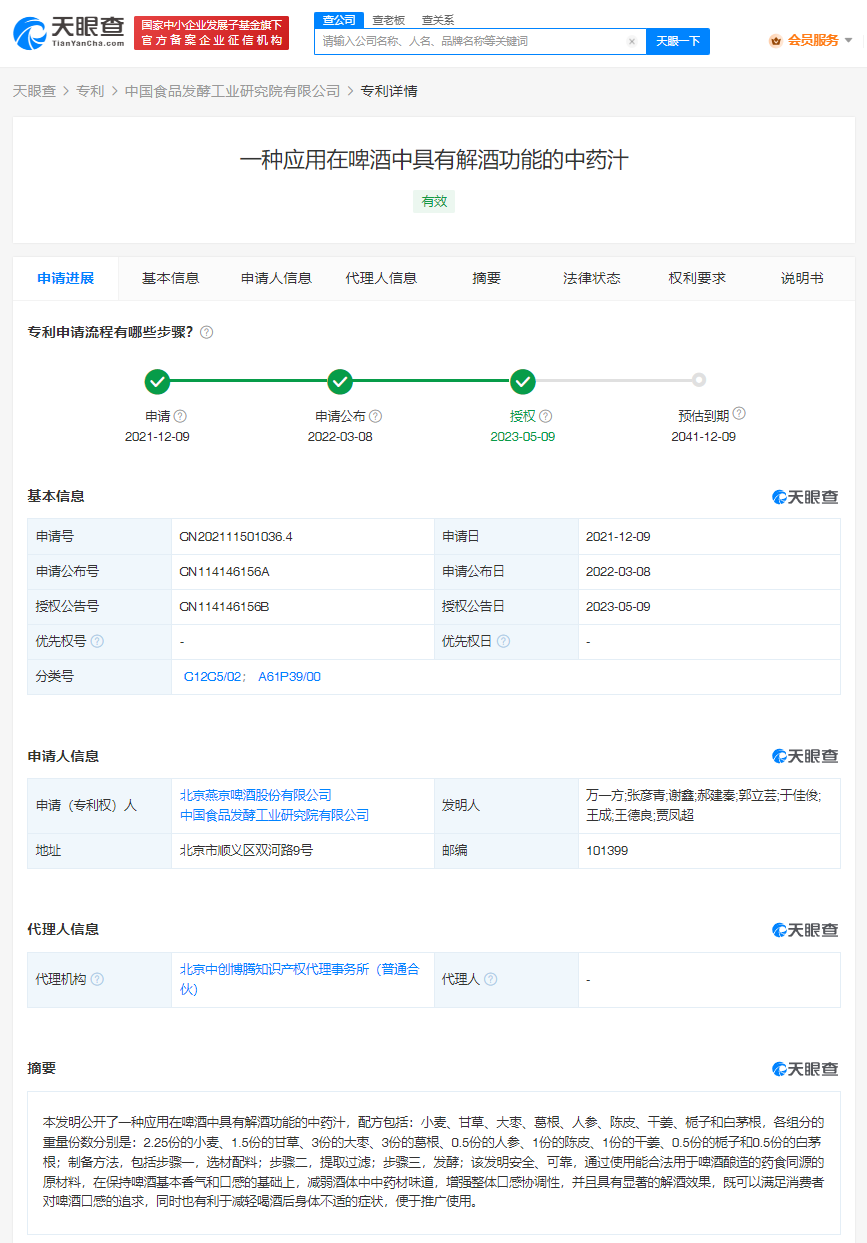
Task: Go to 天眼查 breadcrumb
Action: pyautogui.click(x=34, y=91)
